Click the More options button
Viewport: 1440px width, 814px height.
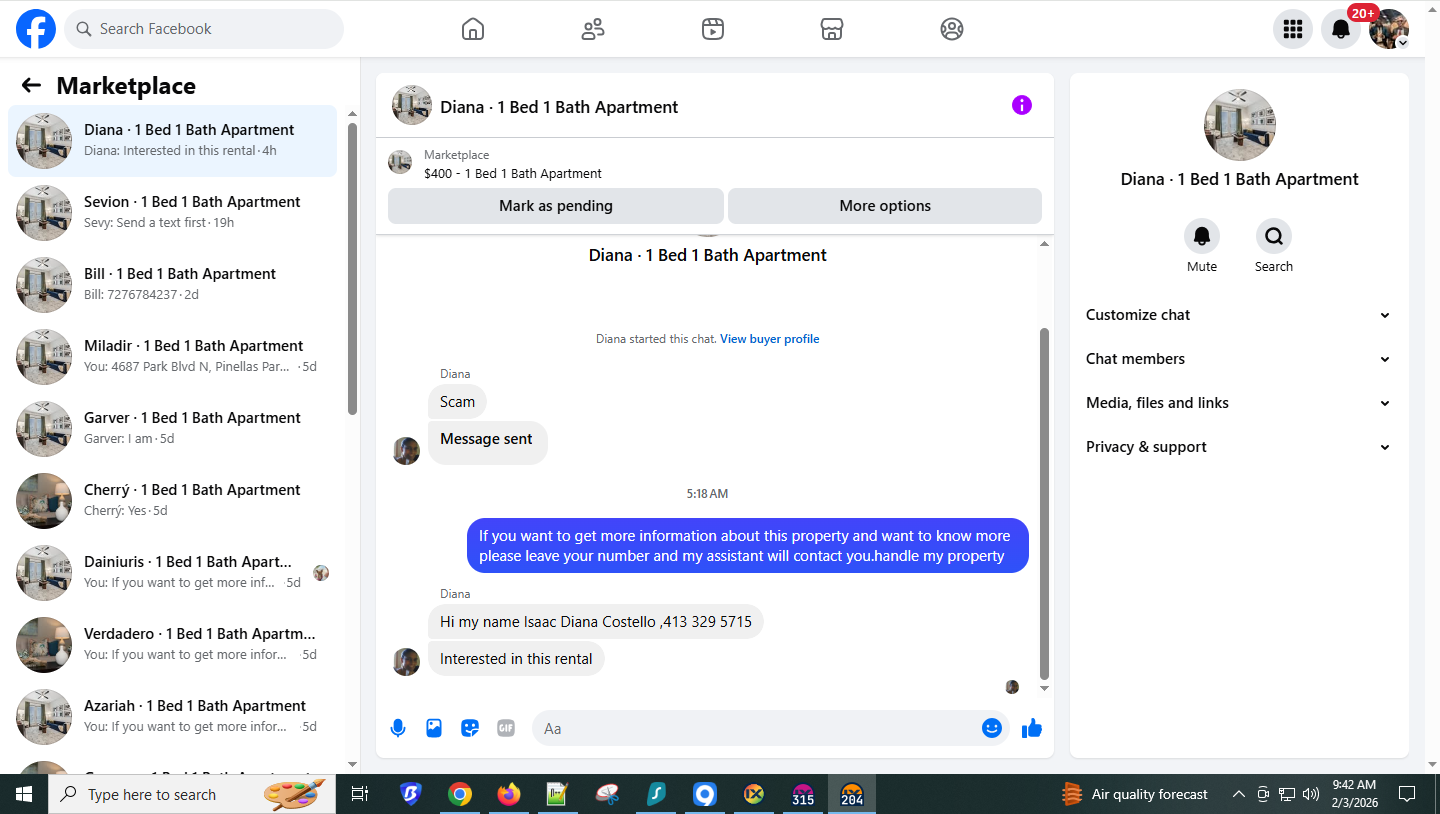coord(885,206)
